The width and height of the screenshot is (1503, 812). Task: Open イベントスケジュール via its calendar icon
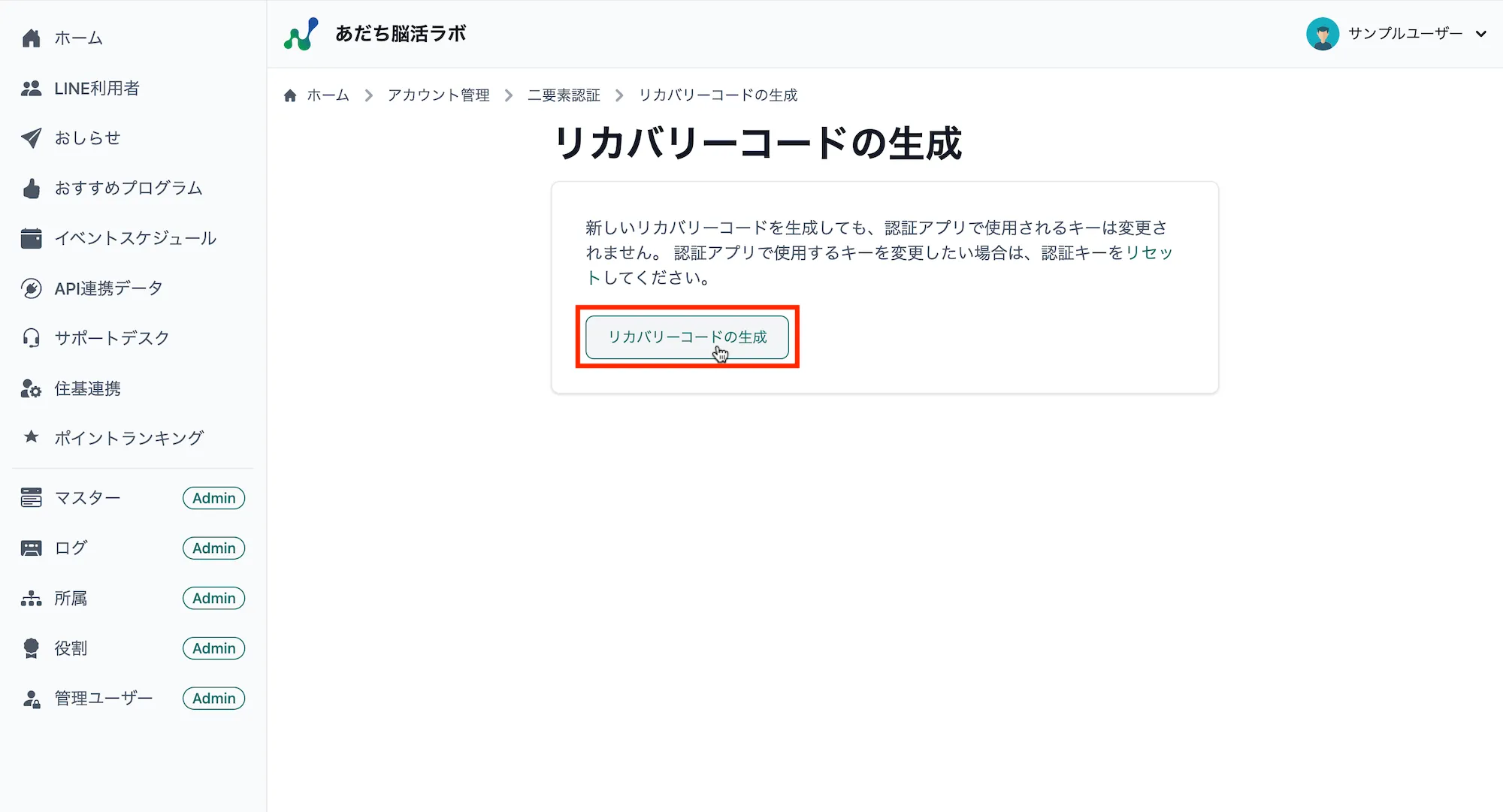click(x=32, y=238)
